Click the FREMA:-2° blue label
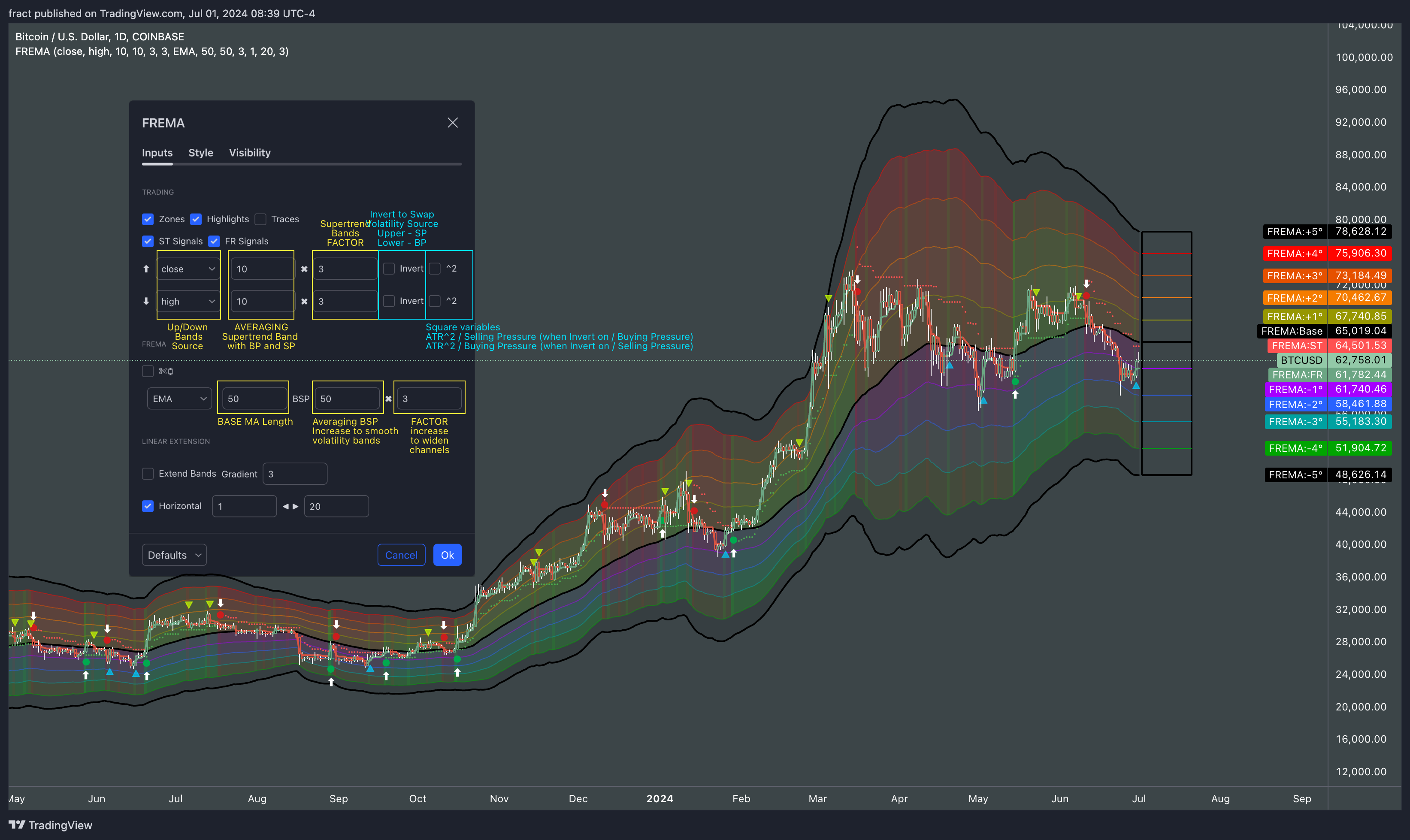The width and height of the screenshot is (1410, 840). 1295,404
